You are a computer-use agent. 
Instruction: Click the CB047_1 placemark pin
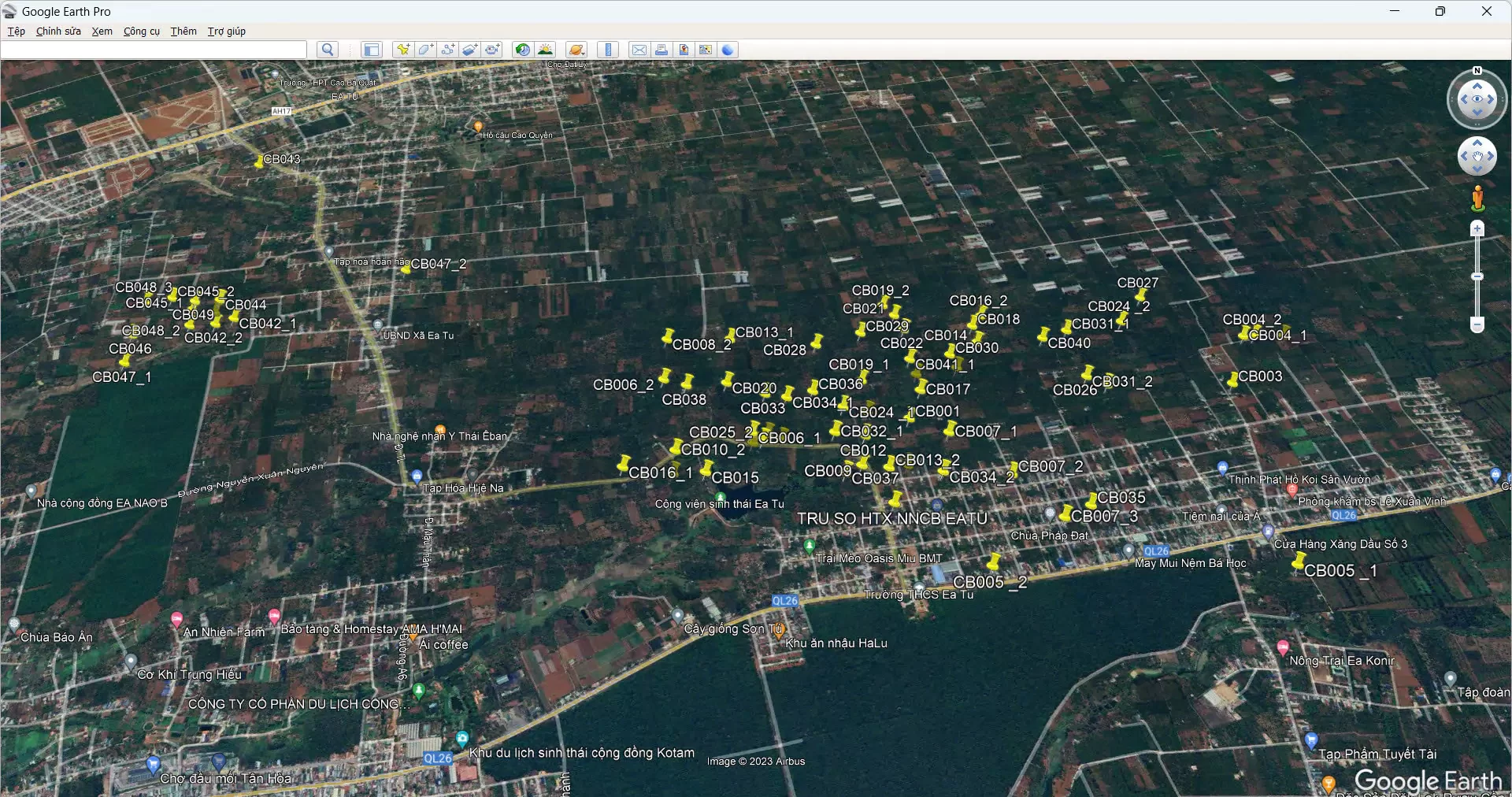click(x=124, y=361)
